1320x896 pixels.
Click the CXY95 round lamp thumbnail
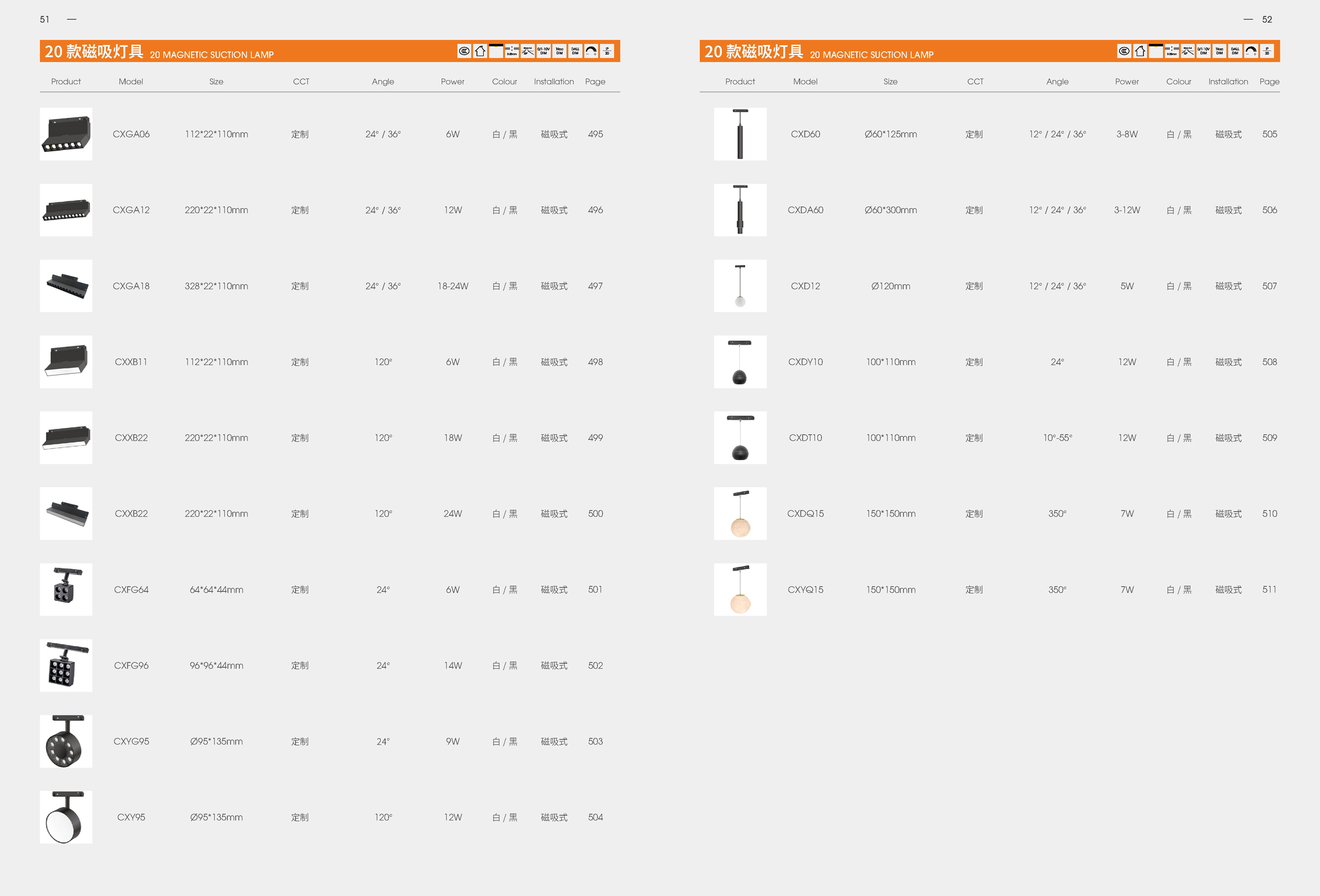(66, 816)
